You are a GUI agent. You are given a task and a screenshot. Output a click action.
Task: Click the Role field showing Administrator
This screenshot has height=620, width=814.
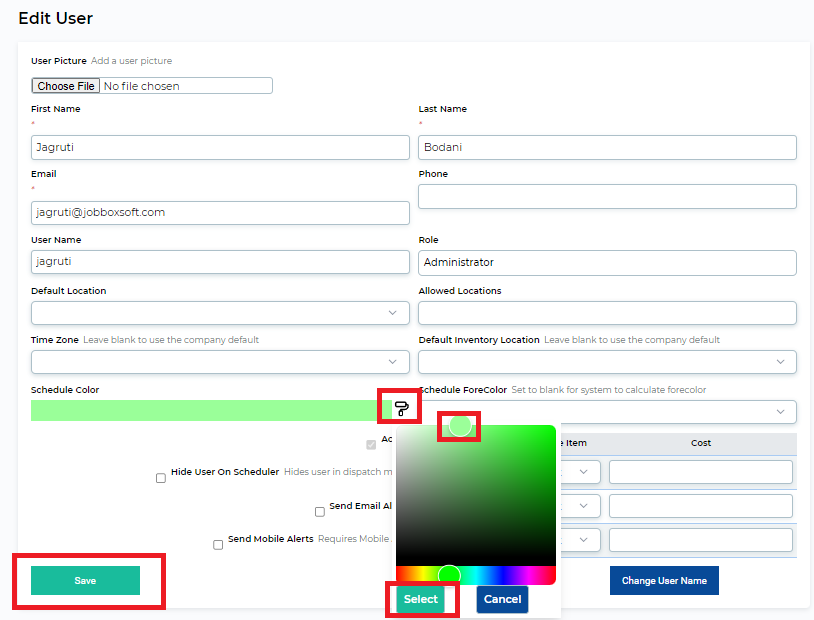(x=607, y=263)
